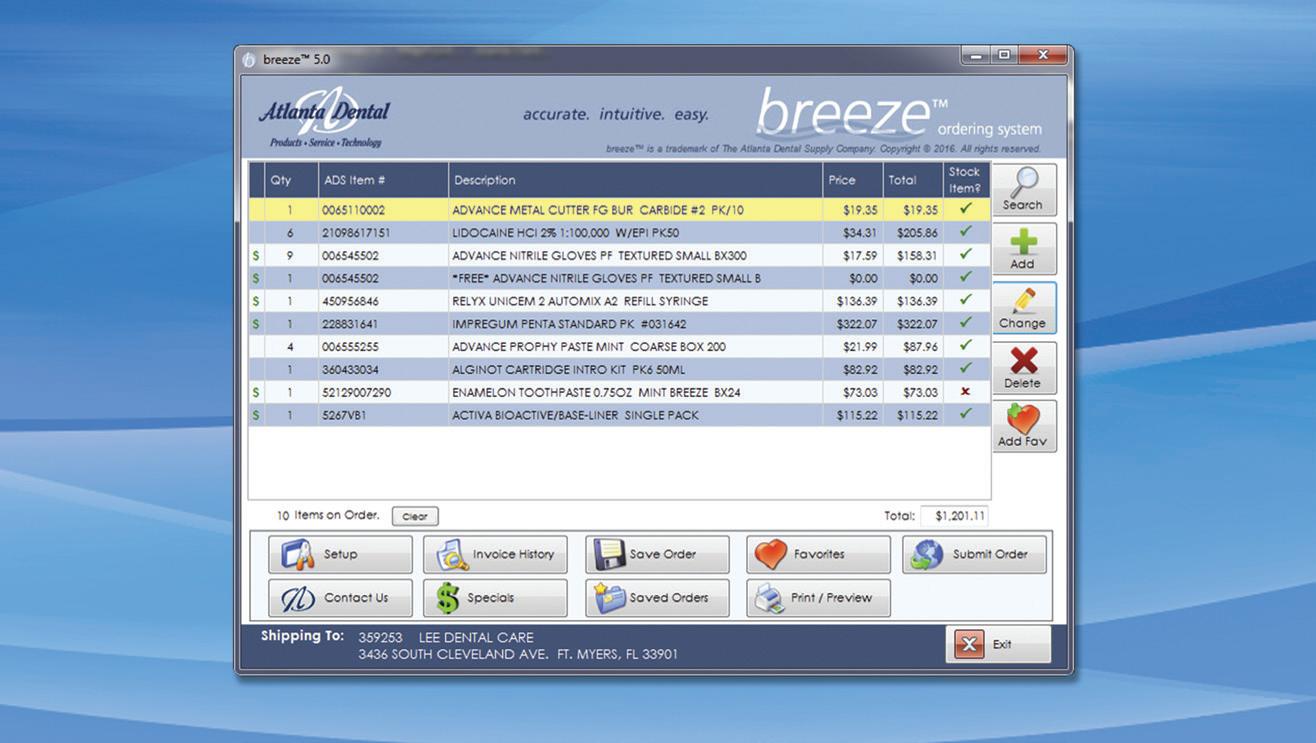Open Invoice History
This screenshot has width=1316, height=743.
pos(495,554)
